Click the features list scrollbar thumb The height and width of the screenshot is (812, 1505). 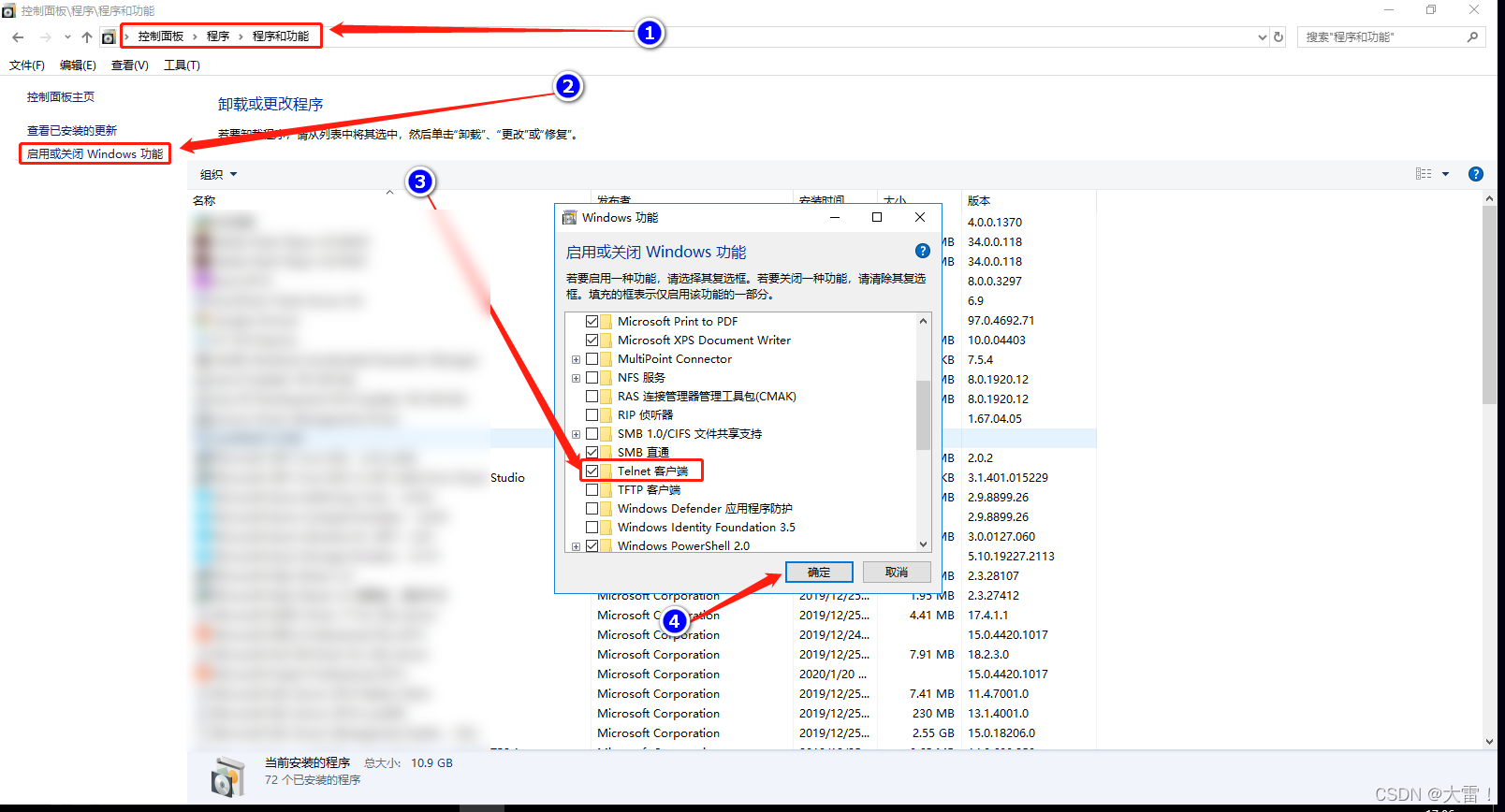[923, 413]
